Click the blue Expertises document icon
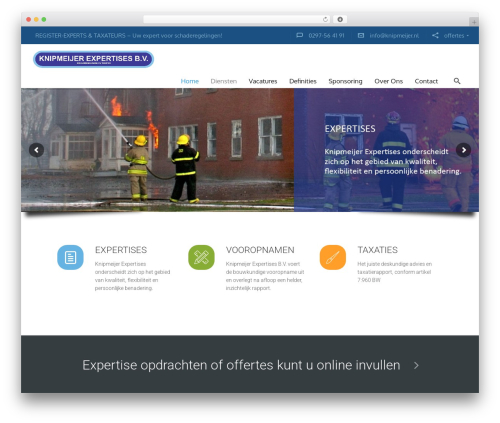Image resolution: width=500 pixels, height=423 pixels. coord(70,257)
